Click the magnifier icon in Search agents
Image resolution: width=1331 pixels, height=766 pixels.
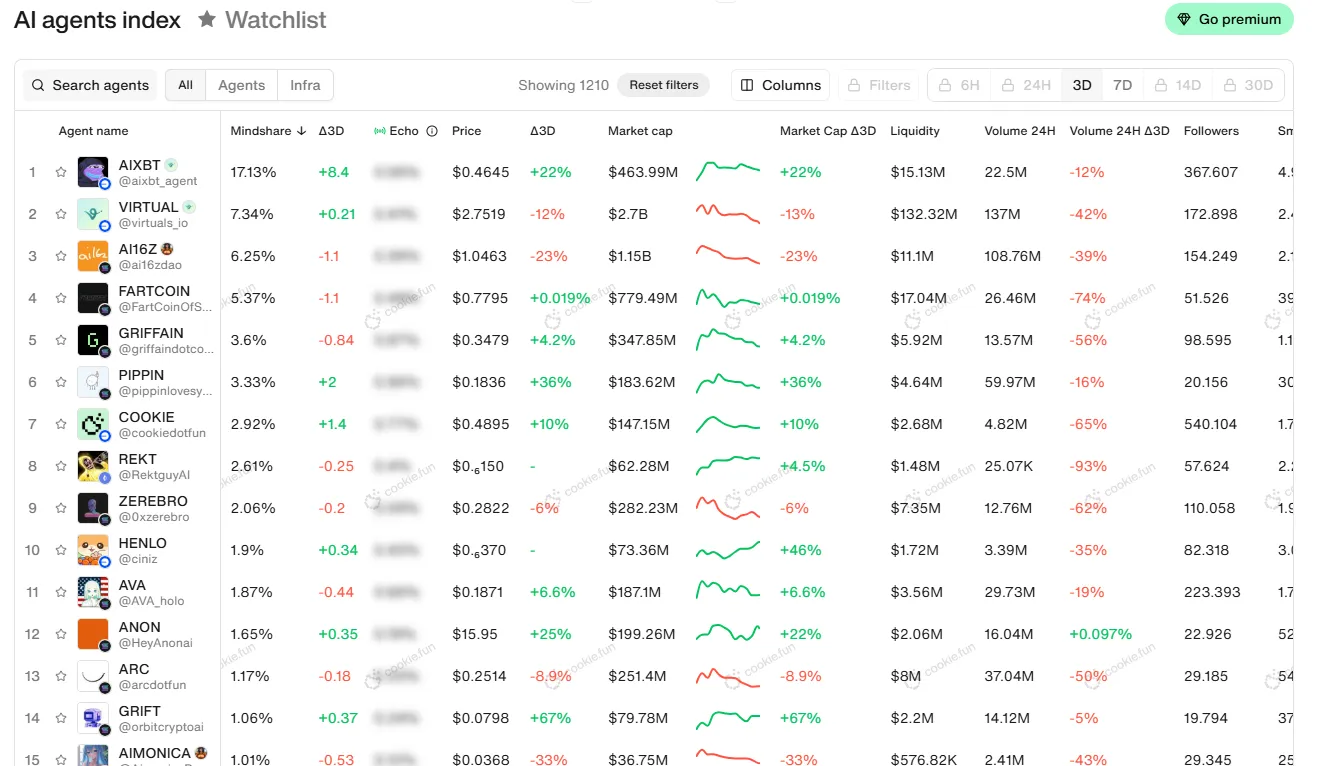[38, 85]
